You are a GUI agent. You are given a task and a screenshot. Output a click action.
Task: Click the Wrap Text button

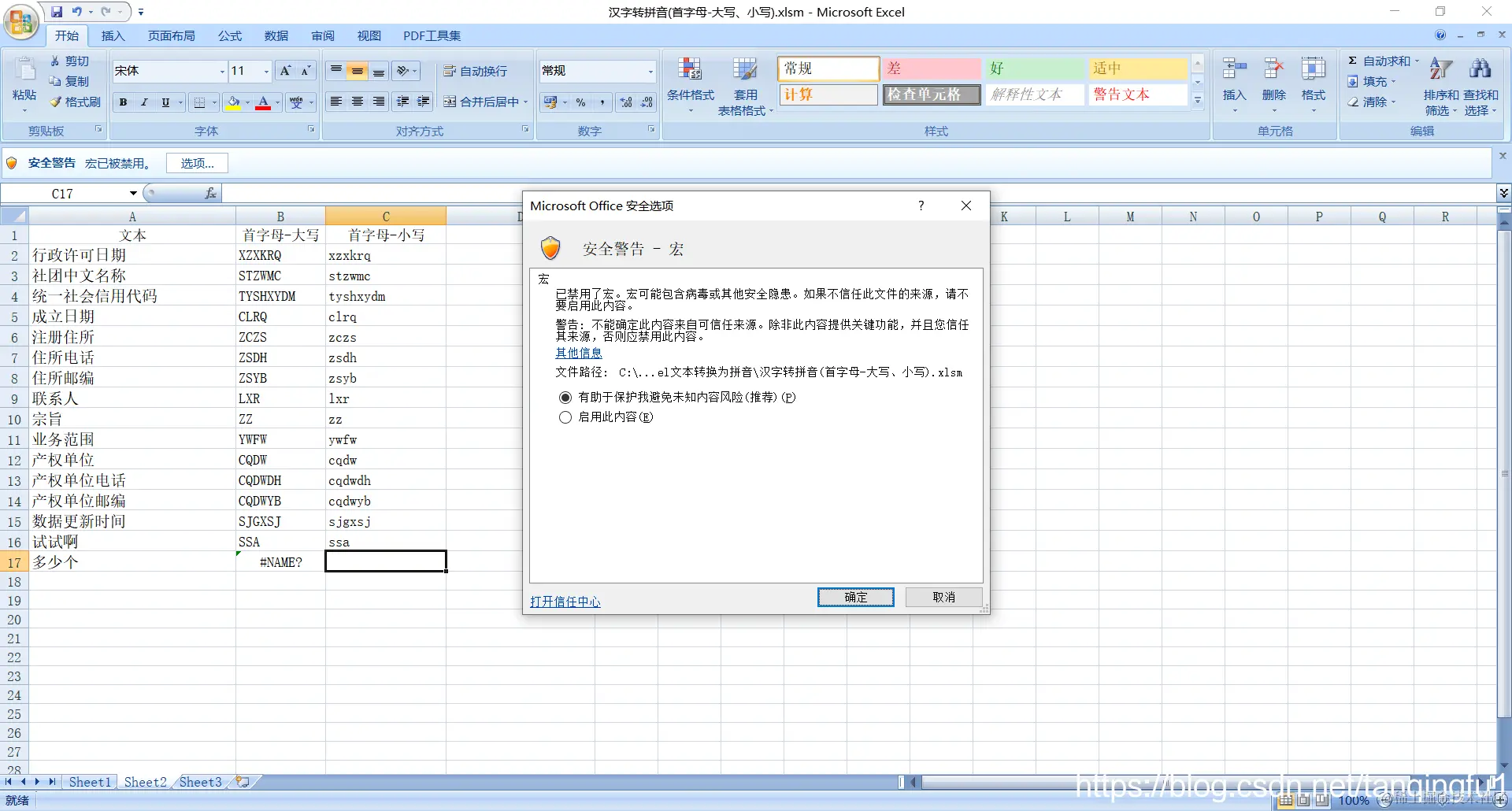(476, 71)
